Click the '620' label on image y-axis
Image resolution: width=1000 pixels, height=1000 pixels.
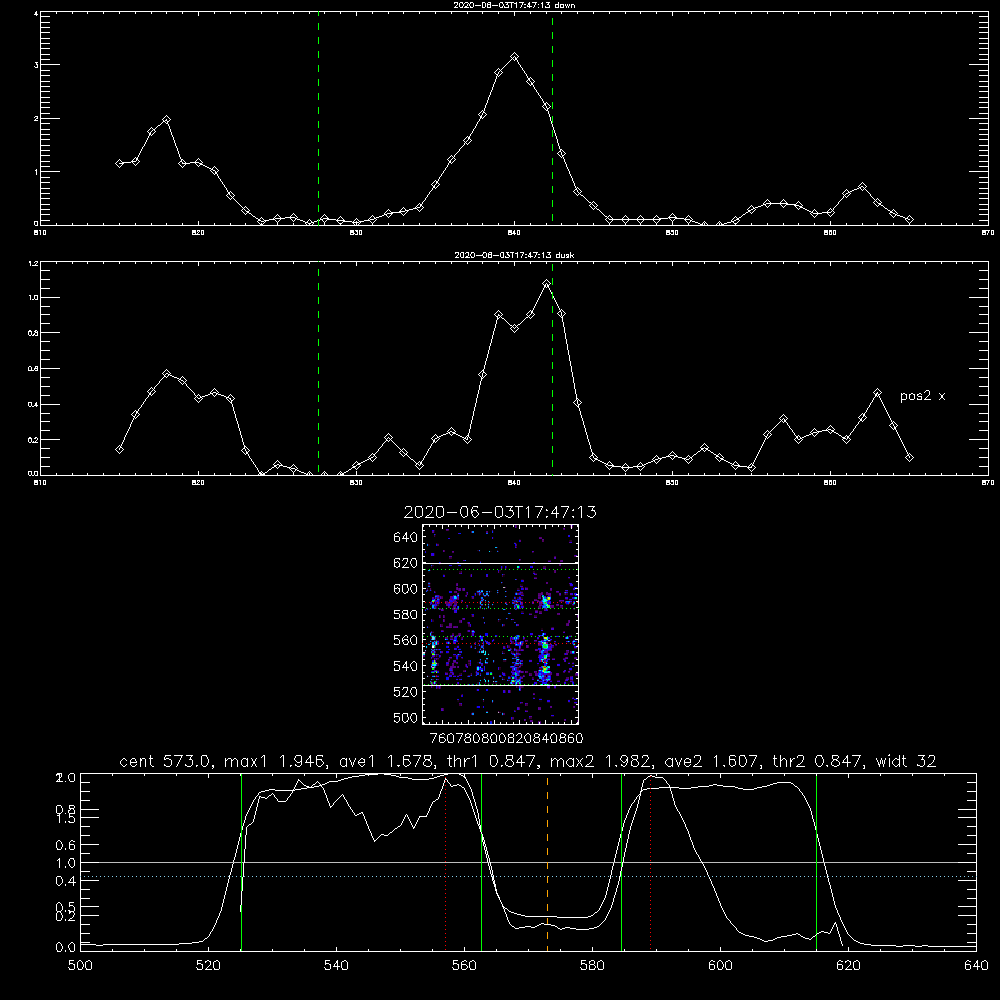(x=406, y=563)
